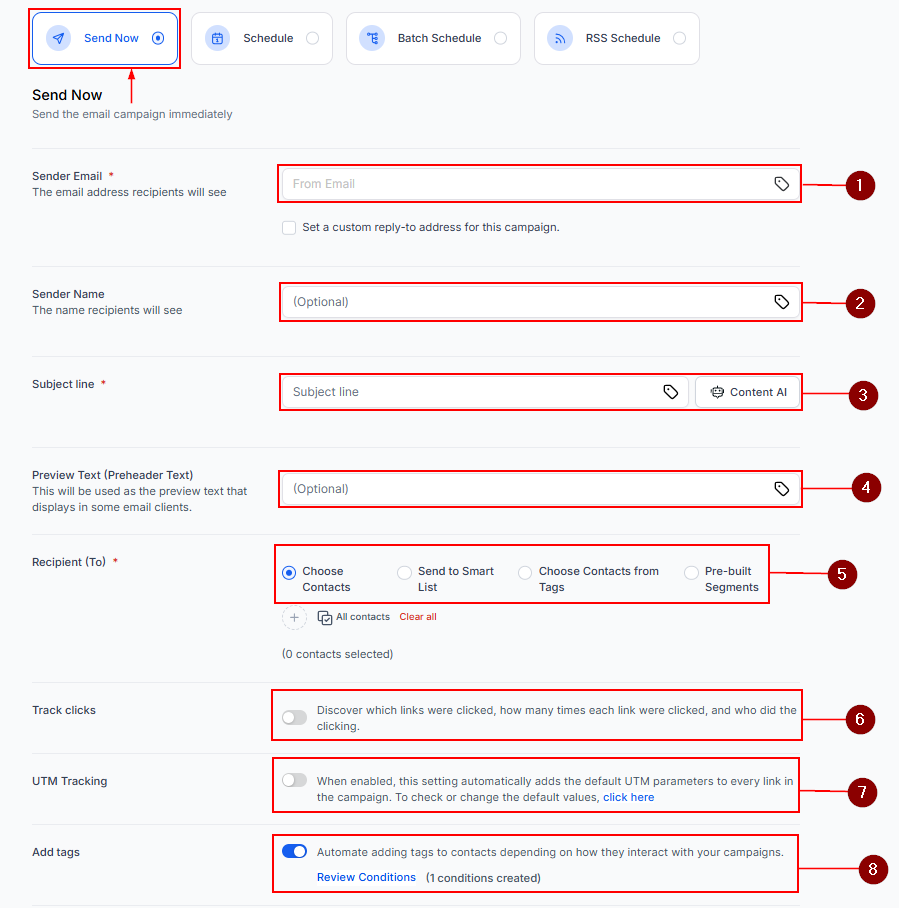
Task: Open the Review Conditions link
Action: [x=366, y=877]
